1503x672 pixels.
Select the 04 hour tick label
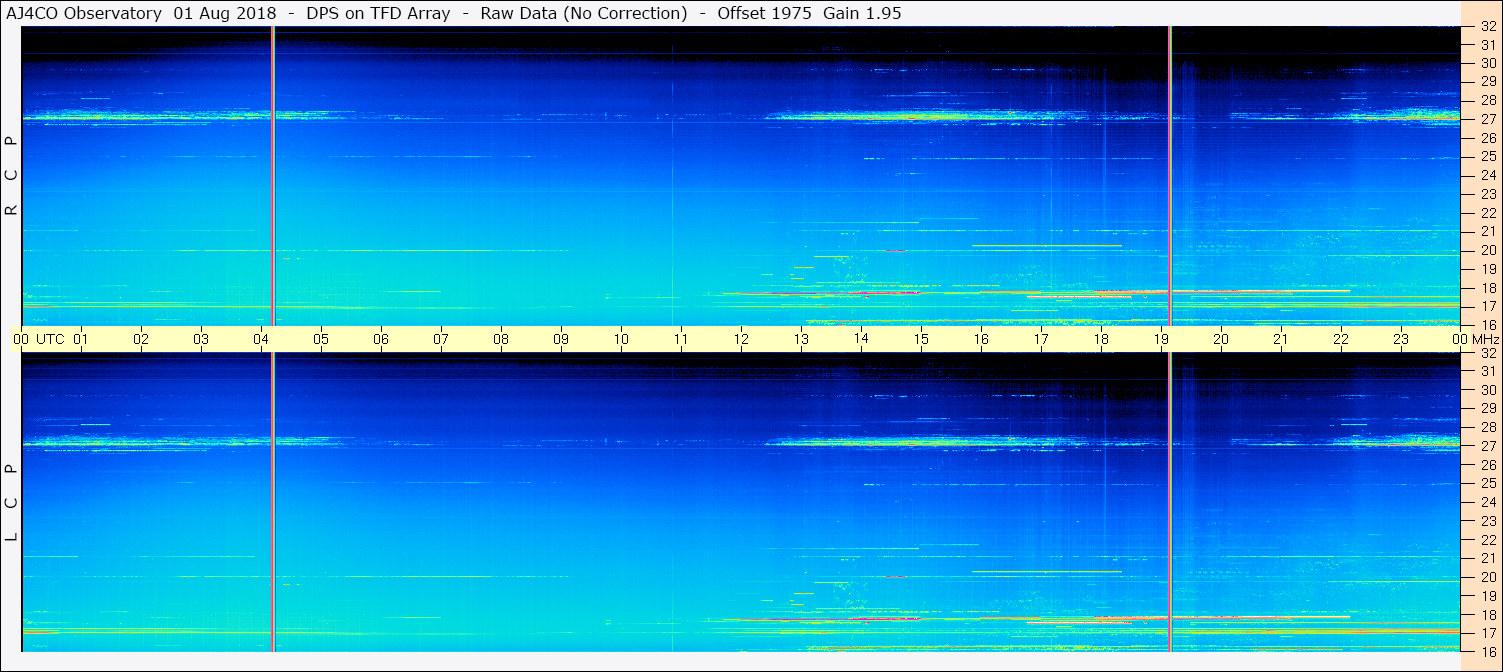261,339
